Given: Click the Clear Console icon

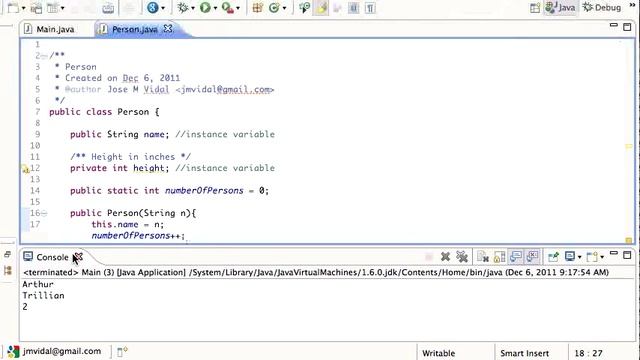Looking at the screenshot, I should click(483, 257).
